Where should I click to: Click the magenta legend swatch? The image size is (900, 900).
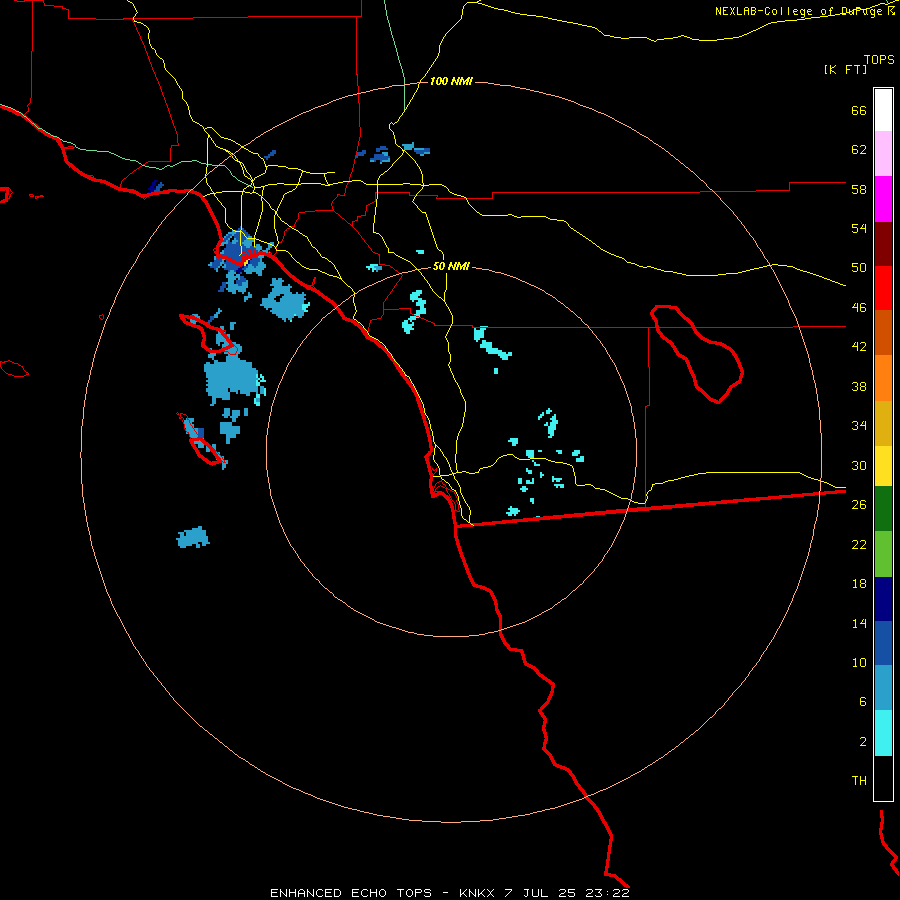883,199
